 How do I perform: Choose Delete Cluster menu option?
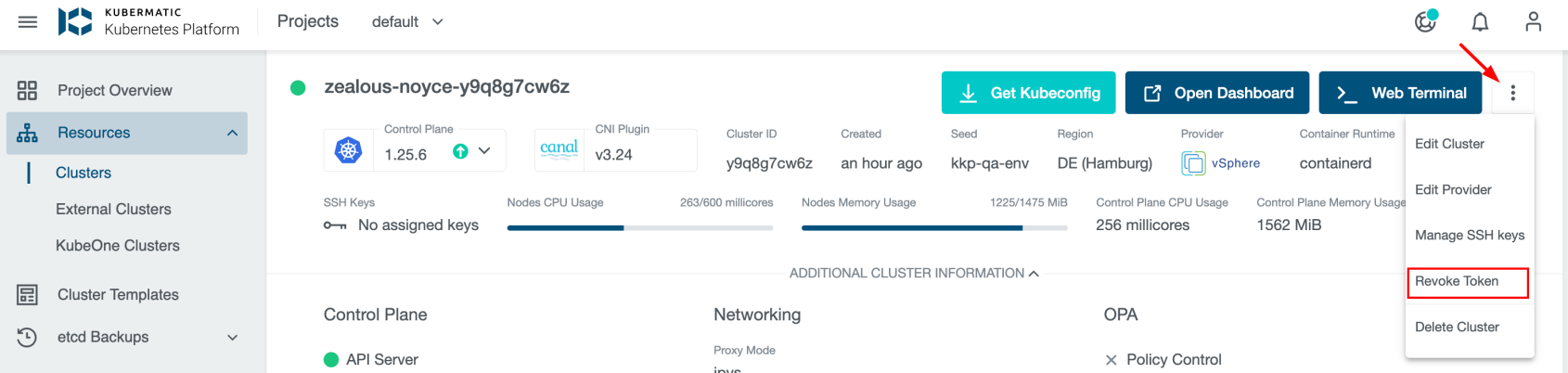pyautogui.click(x=1457, y=327)
